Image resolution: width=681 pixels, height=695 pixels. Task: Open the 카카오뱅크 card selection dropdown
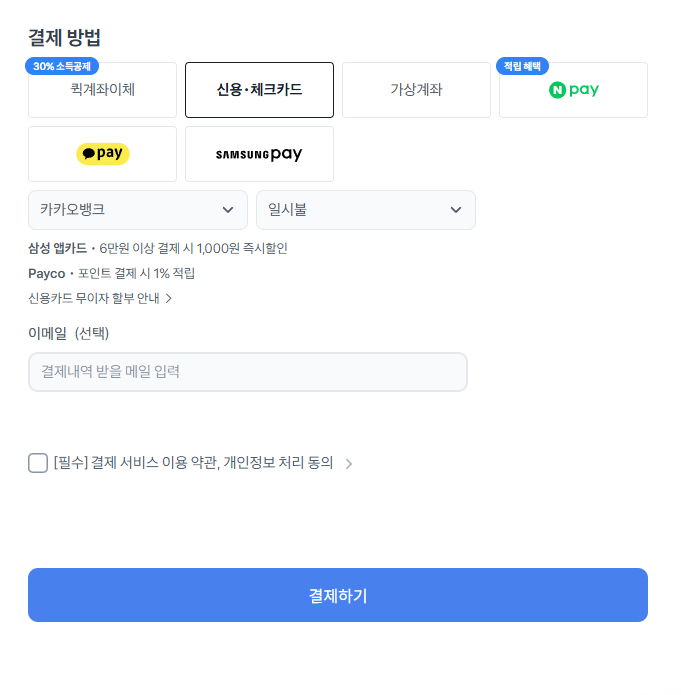(x=138, y=210)
